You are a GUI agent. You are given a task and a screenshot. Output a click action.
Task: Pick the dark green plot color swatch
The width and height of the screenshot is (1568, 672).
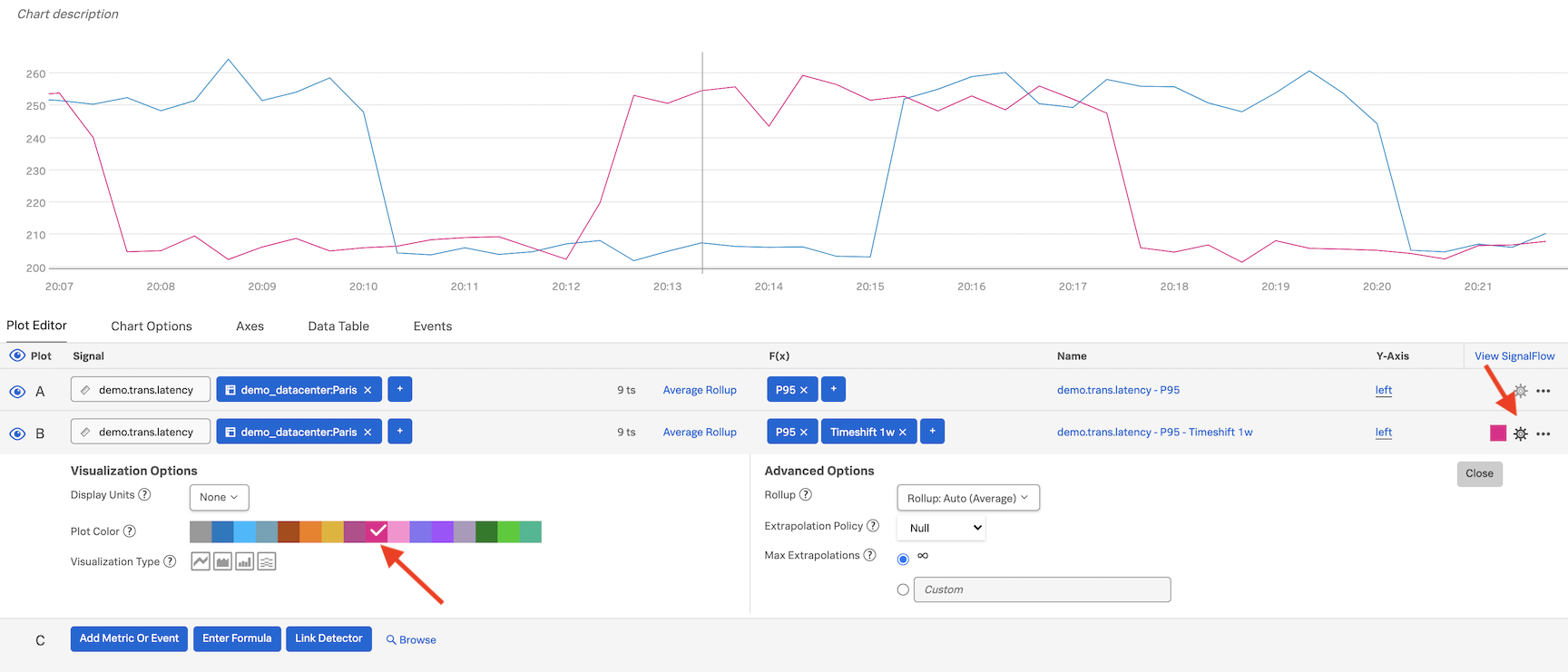[x=486, y=532]
